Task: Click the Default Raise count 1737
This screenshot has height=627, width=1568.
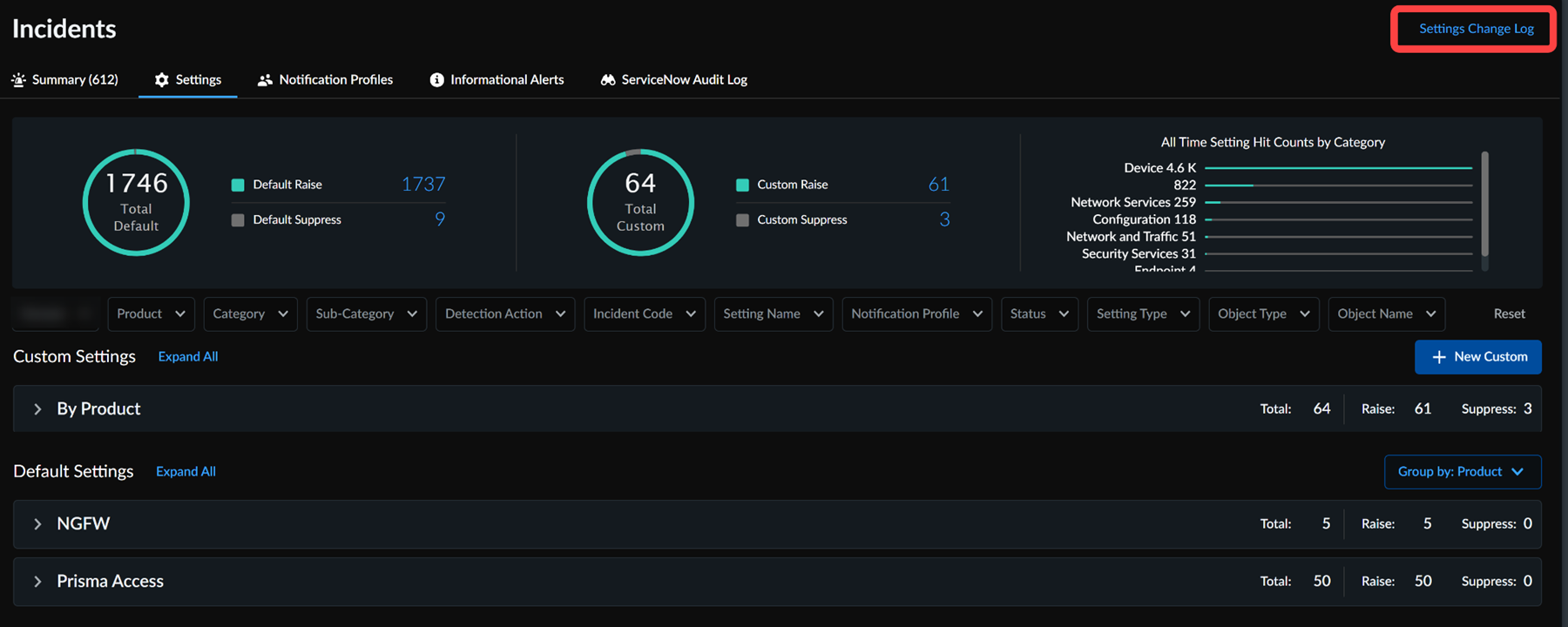Action: pyautogui.click(x=423, y=184)
